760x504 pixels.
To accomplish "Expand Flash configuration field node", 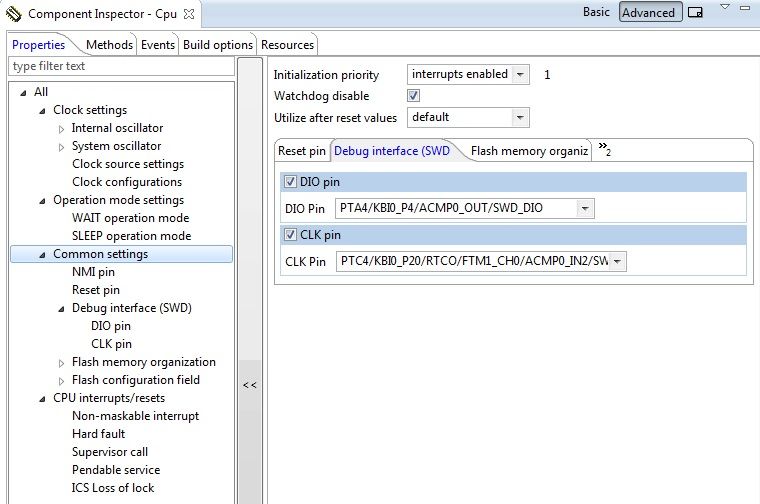I will (x=61, y=381).
